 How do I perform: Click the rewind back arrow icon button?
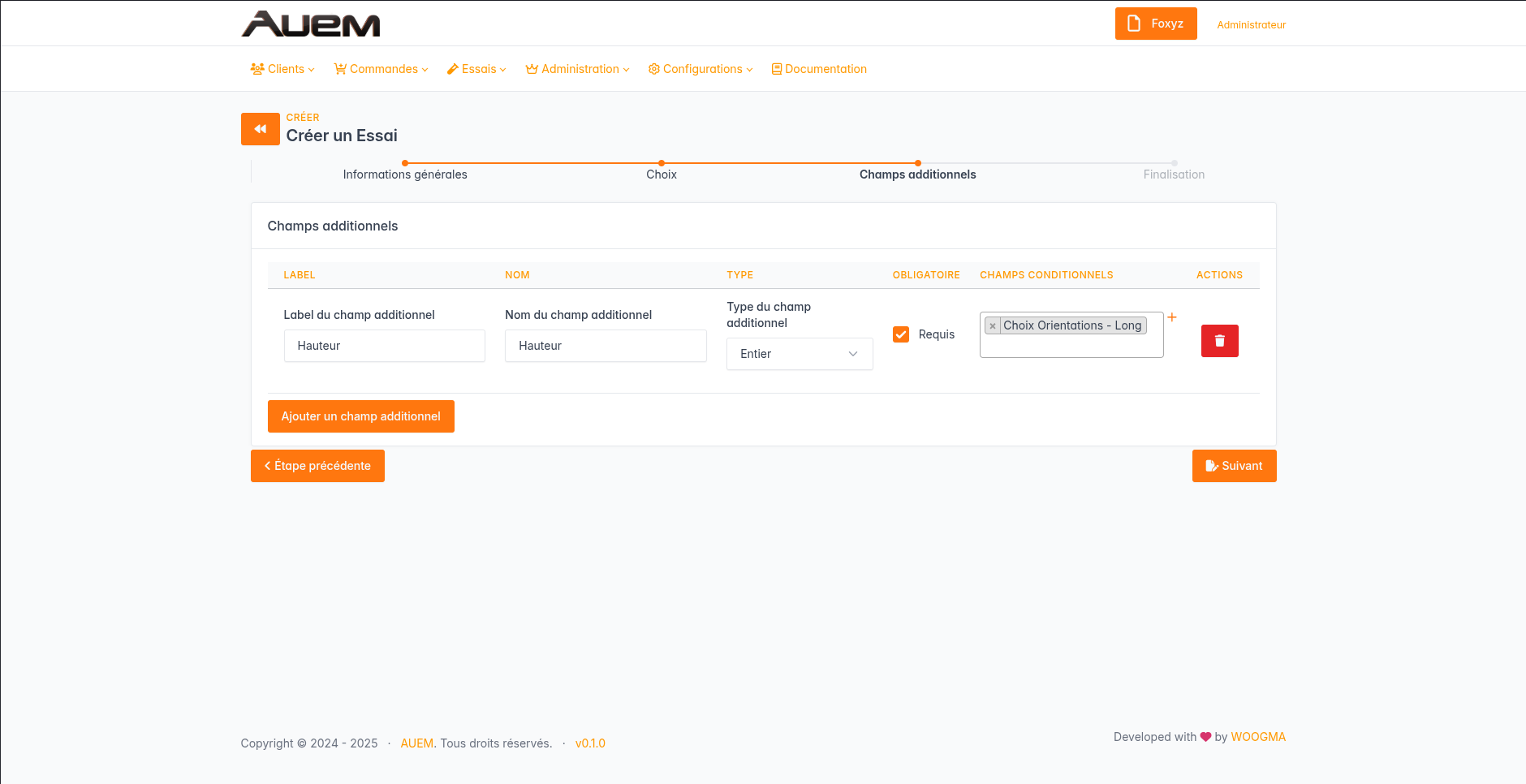pos(260,129)
